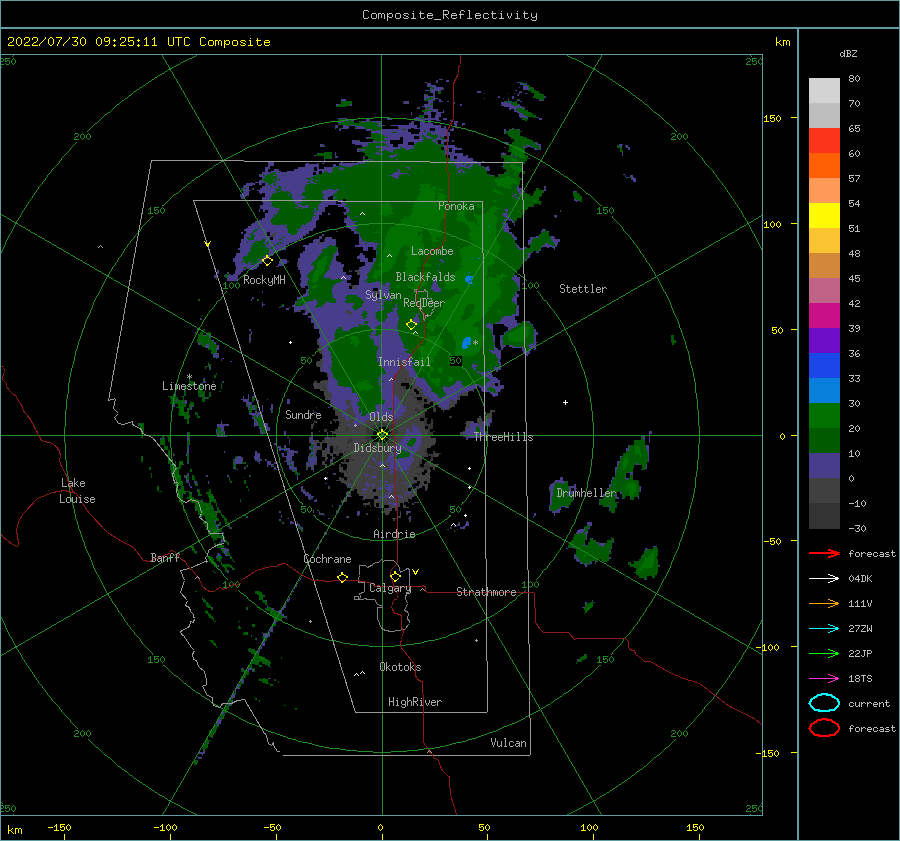The image size is (900, 841).
Task: Click the Stettler city label
Action: 583,289
